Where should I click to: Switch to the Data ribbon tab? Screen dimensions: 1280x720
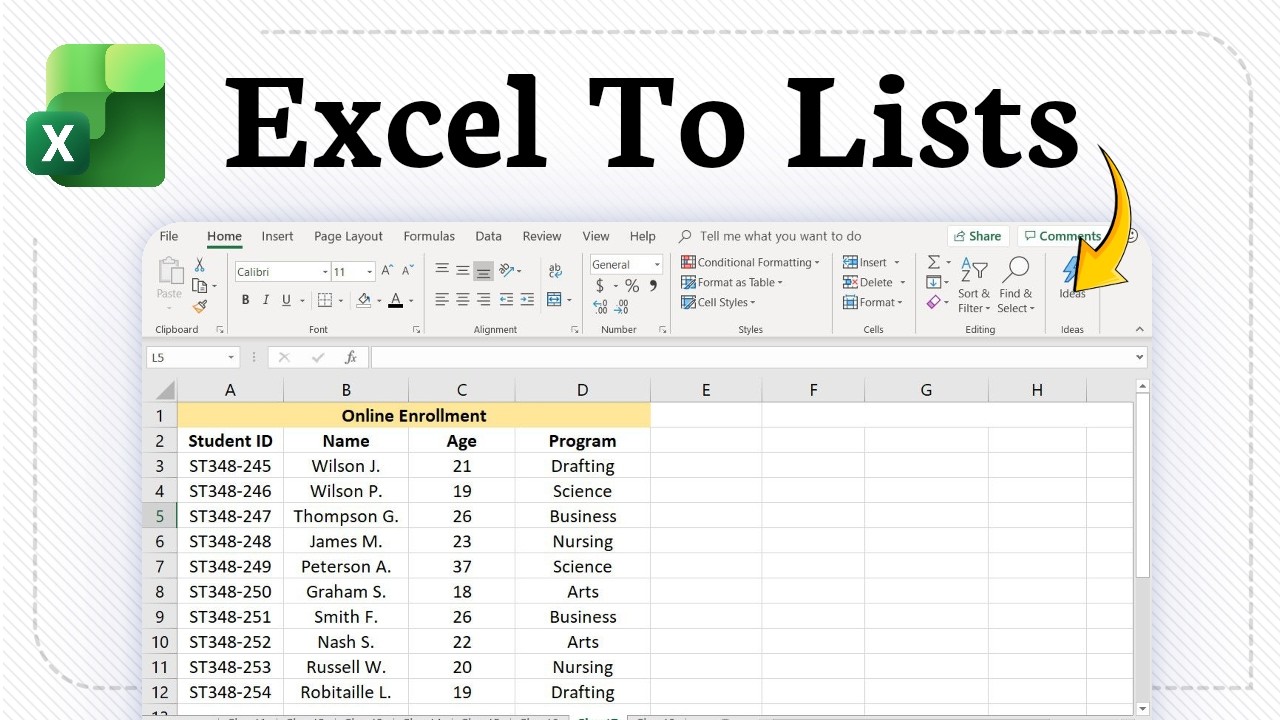pos(488,236)
